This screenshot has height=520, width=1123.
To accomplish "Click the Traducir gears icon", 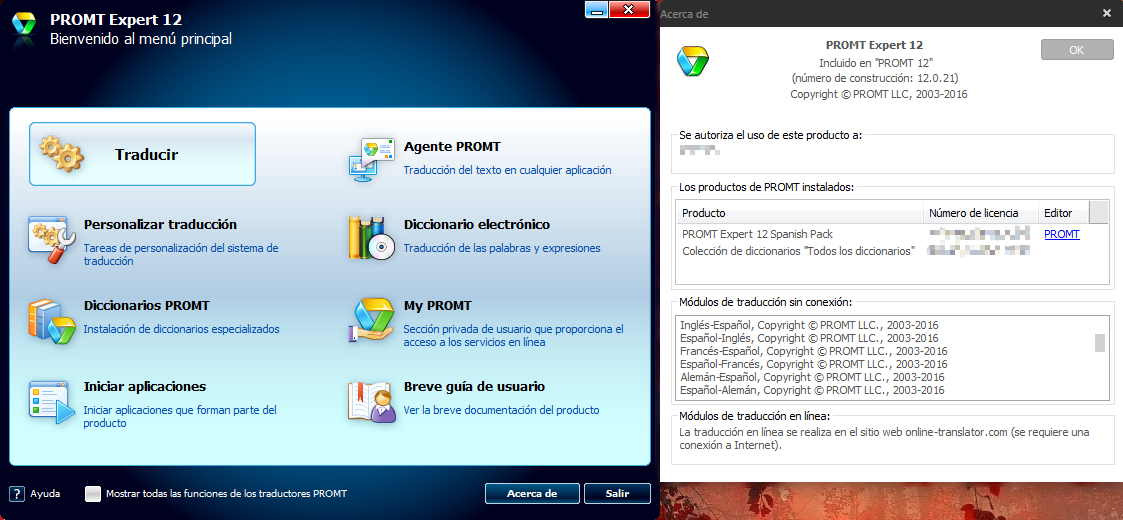I will tap(61, 153).
